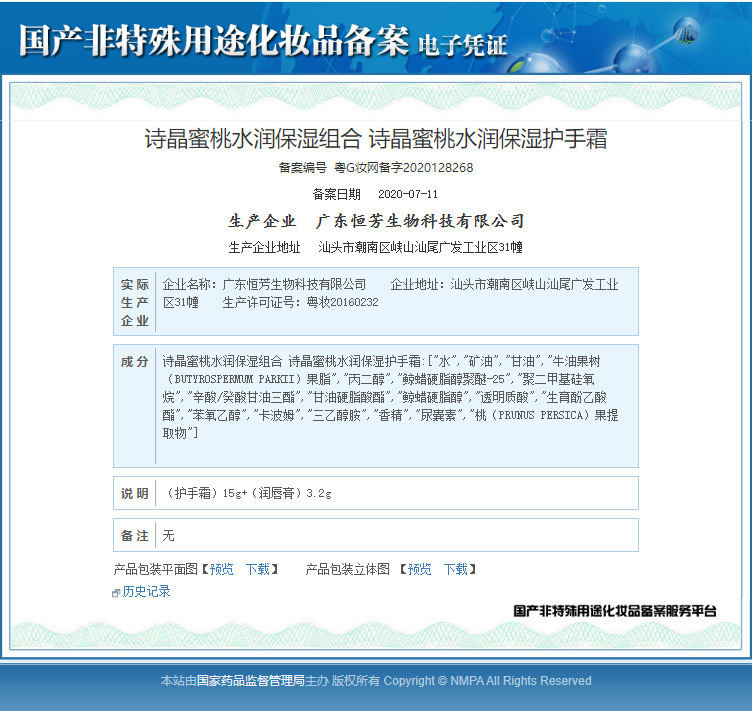Click the 生产企业地址 address line
The width and height of the screenshot is (752, 711).
376,247
